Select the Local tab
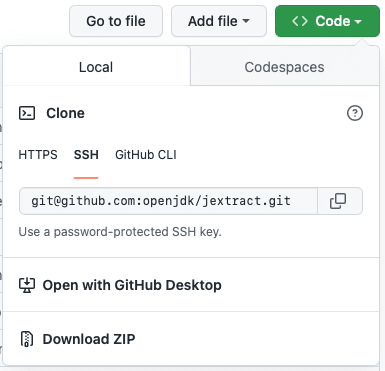The width and height of the screenshot is (385, 371). pos(96,67)
